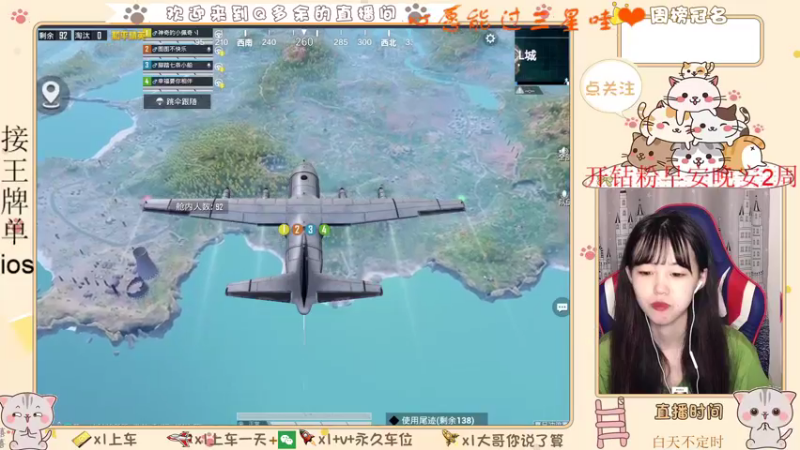This screenshot has height=450, width=800.
Task: Click the 周榜冠名 leaderboard title
Action: pos(688,16)
